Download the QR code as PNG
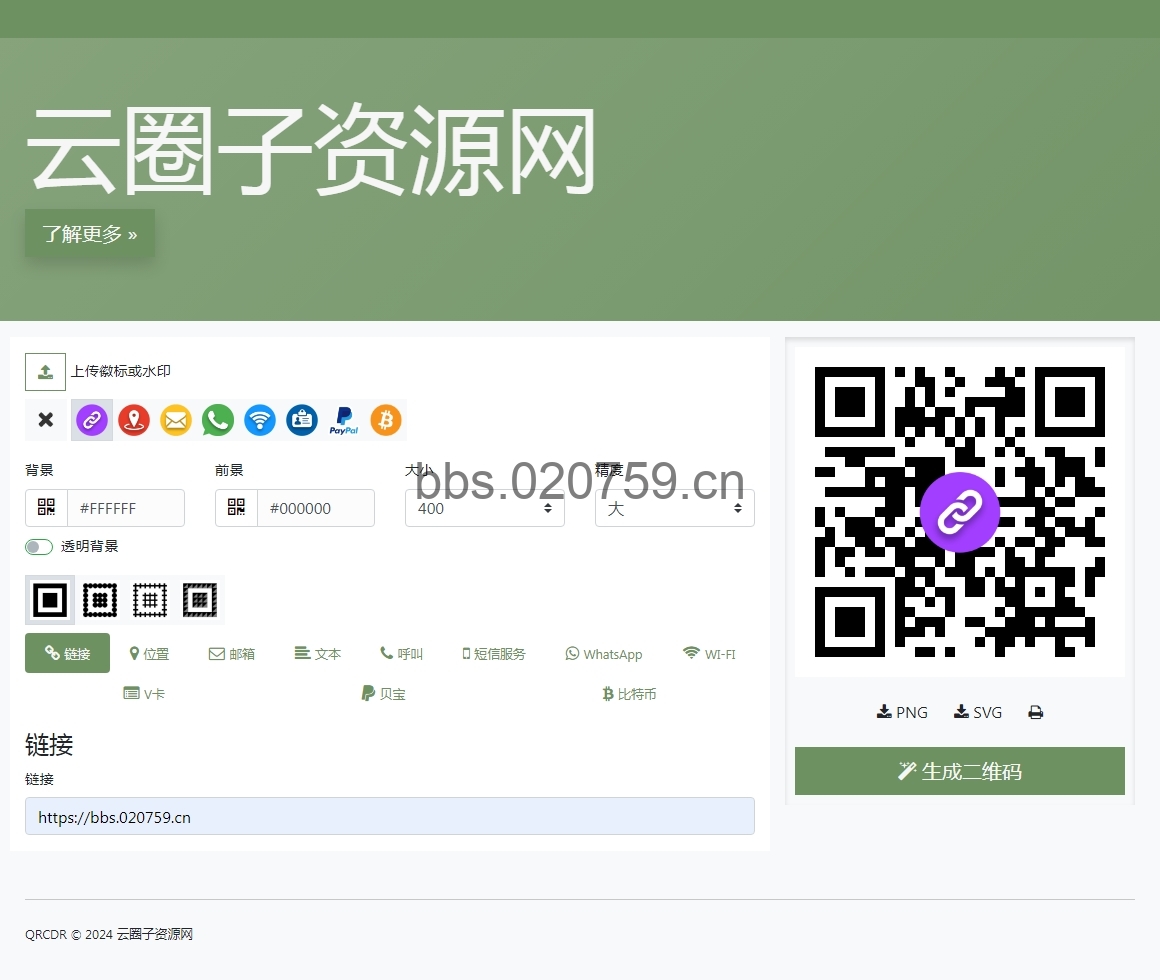 902,713
